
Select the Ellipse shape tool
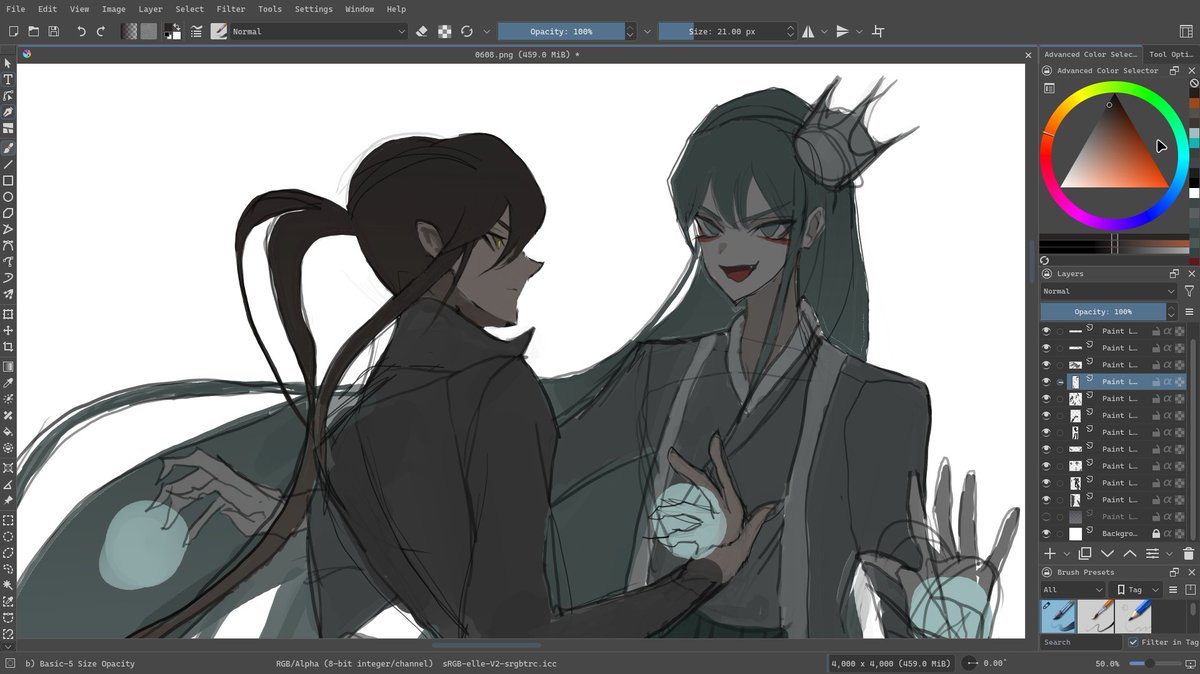[8, 197]
